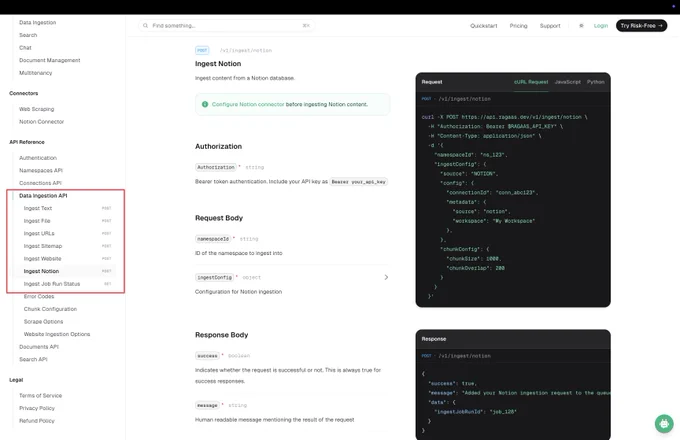Select Ingest Notion endpoint
The height and width of the screenshot is (440, 680).
(x=41, y=271)
